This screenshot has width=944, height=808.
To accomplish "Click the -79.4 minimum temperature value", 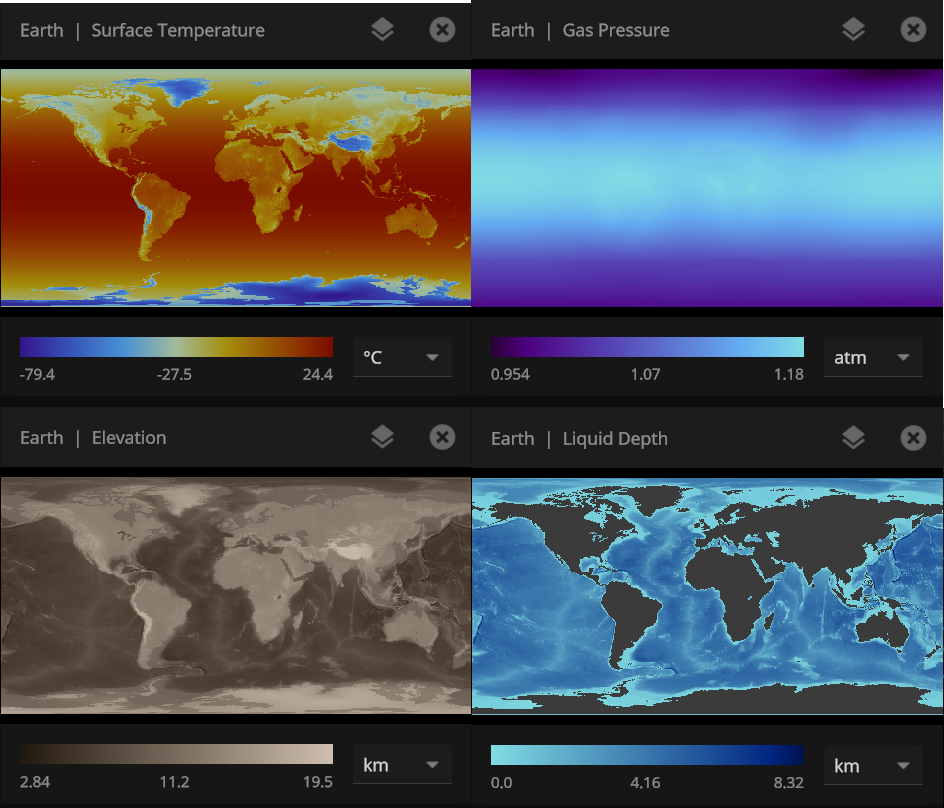I will pyautogui.click(x=37, y=374).
